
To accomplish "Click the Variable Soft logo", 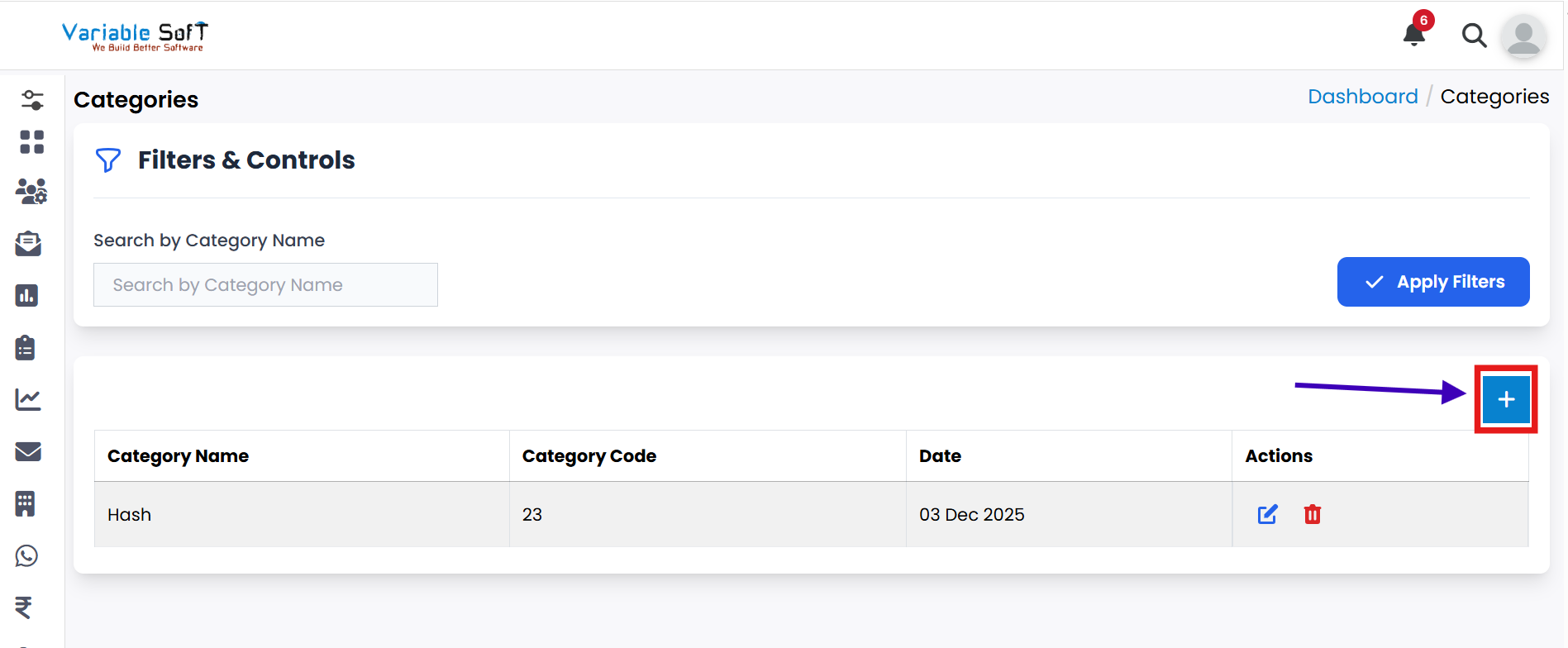I will tap(136, 36).
